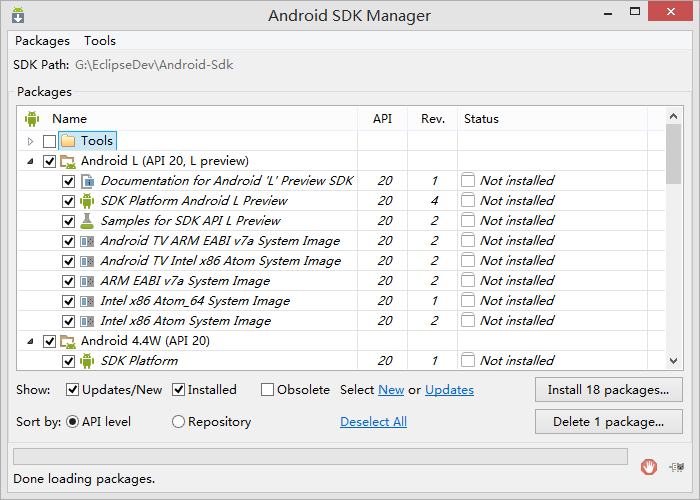Check the Tools package checkbox
This screenshot has width=700, height=500.
[x=49, y=141]
